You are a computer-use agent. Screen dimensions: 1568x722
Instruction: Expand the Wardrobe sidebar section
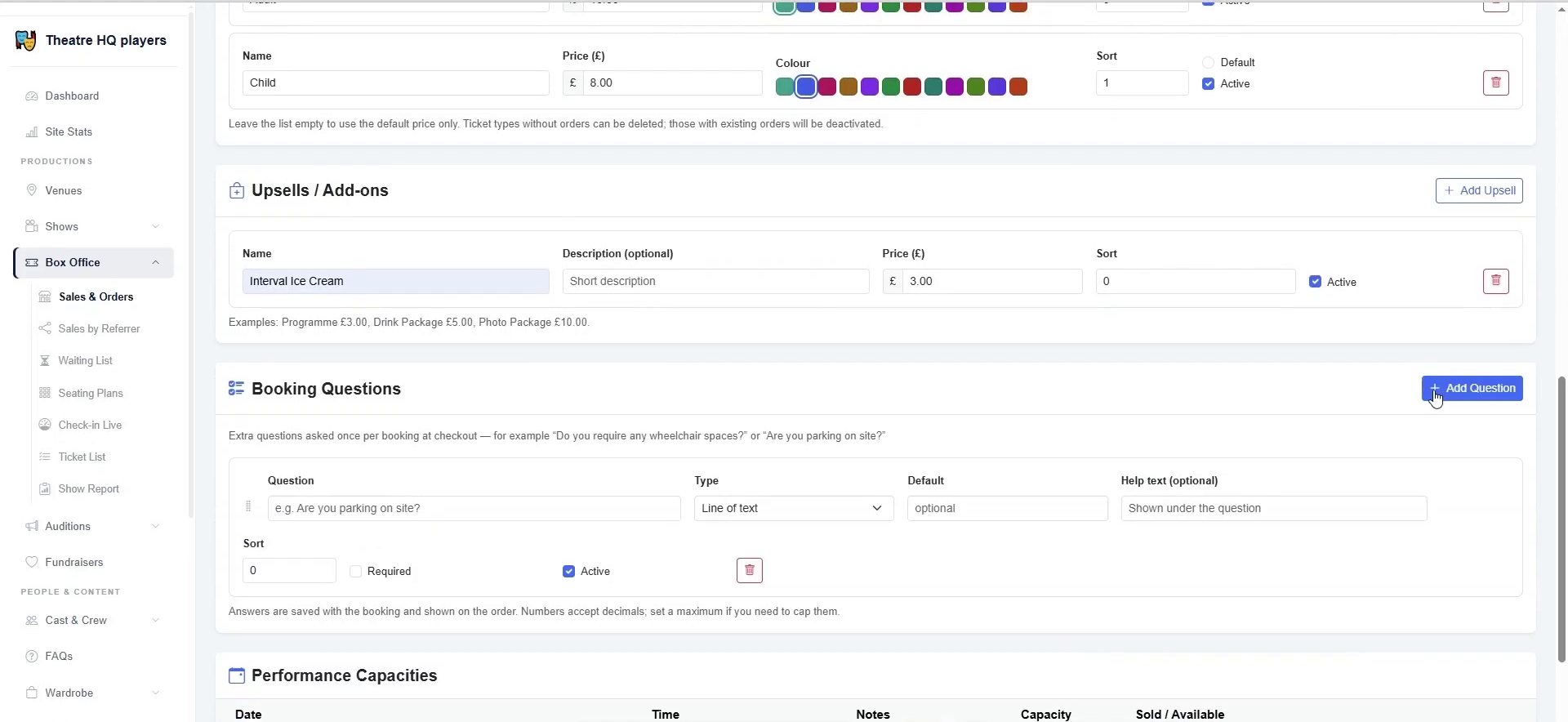tap(93, 693)
